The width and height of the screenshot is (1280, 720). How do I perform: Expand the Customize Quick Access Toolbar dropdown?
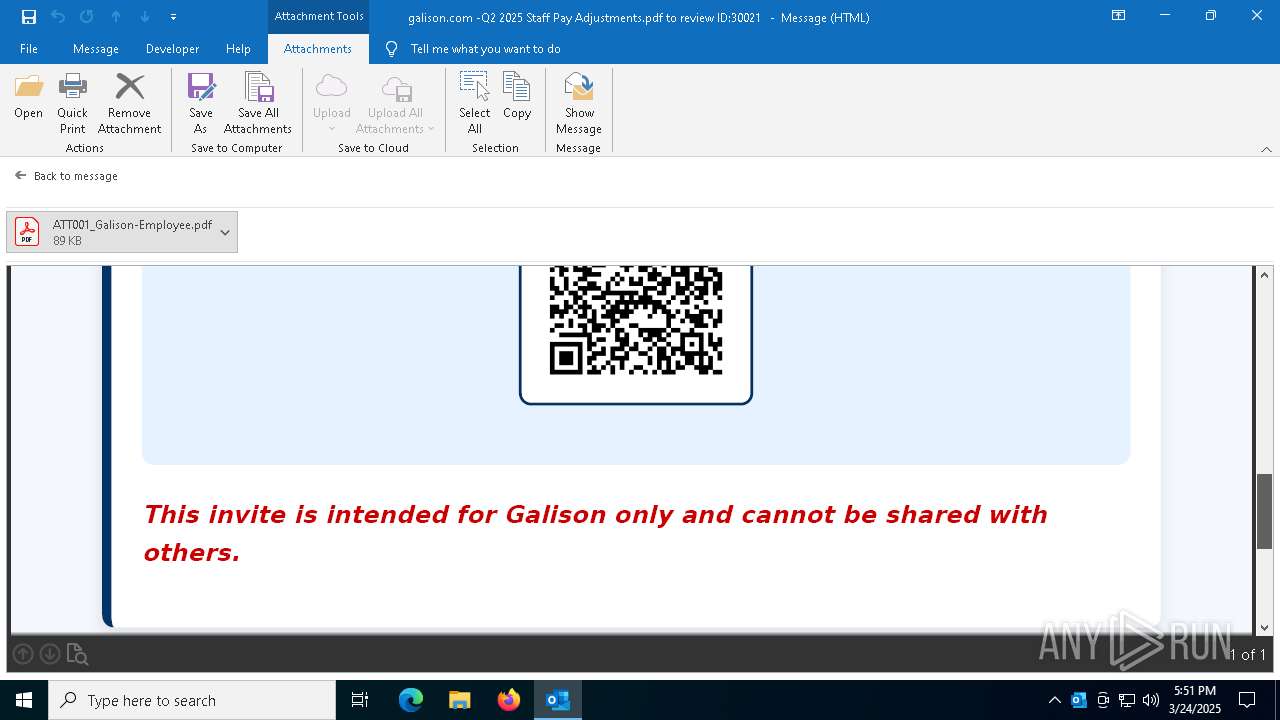(x=174, y=17)
